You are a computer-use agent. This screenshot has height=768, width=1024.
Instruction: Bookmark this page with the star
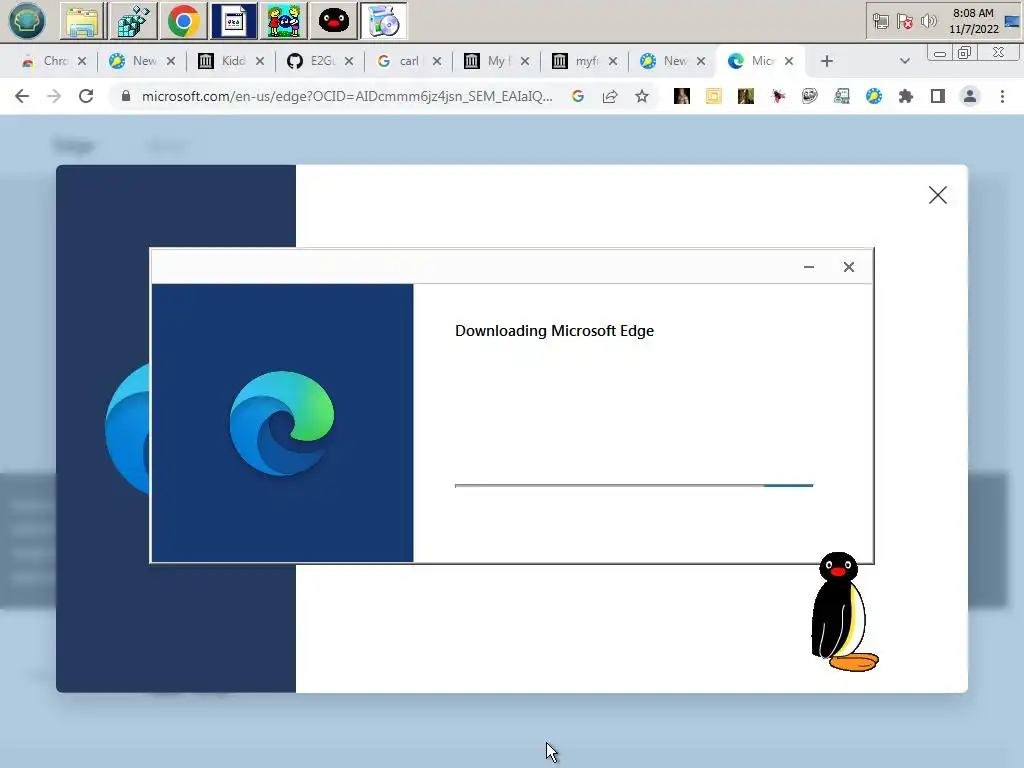pos(642,97)
